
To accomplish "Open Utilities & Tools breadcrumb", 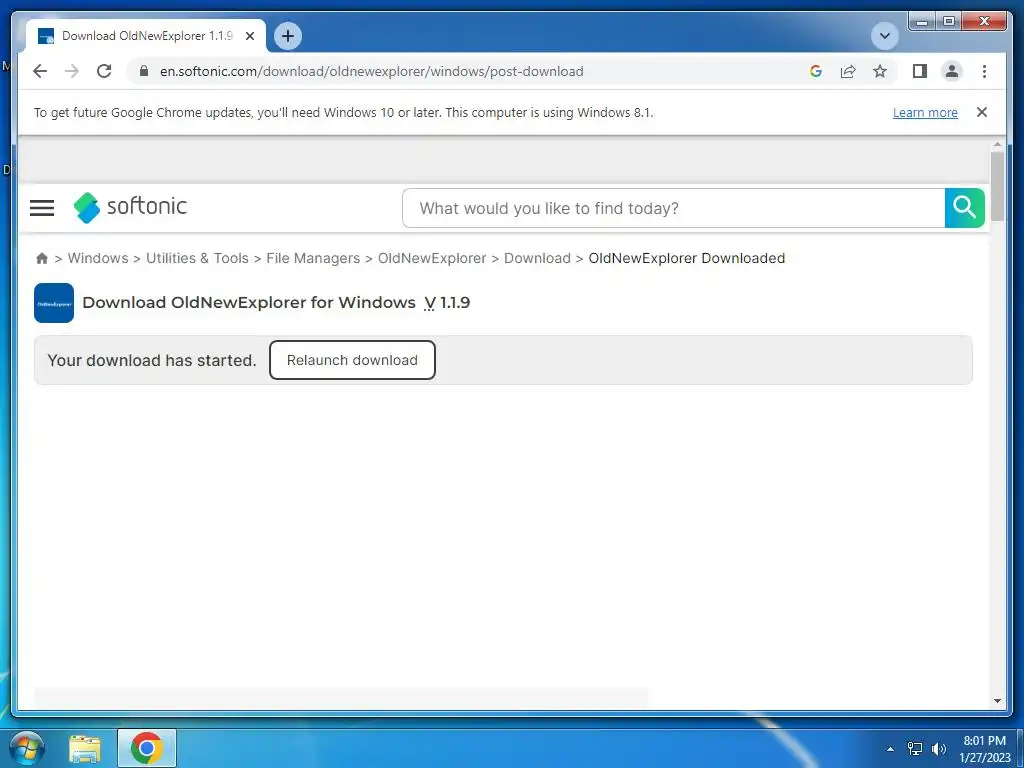I will click(x=197, y=258).
